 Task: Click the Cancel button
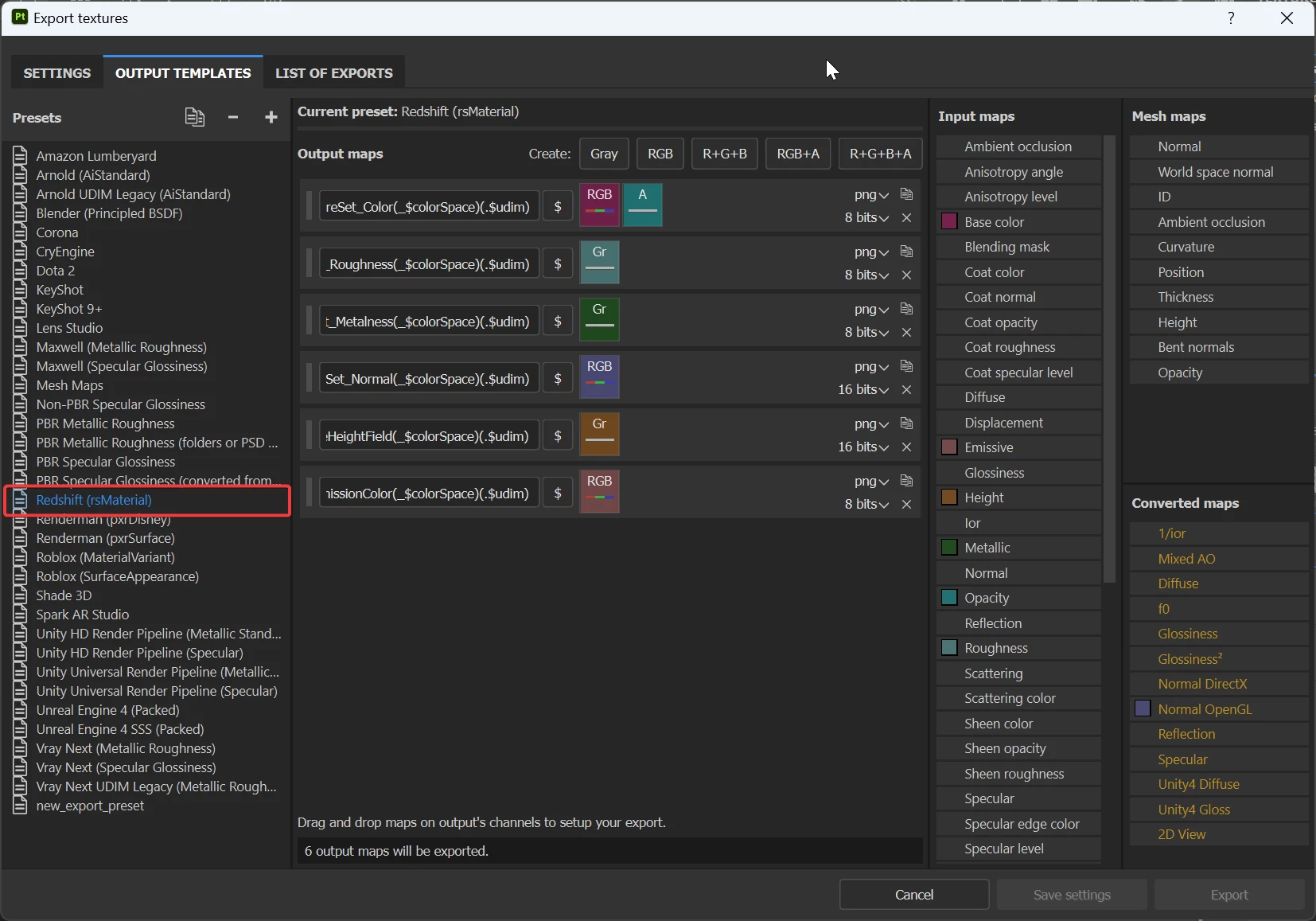914,895
